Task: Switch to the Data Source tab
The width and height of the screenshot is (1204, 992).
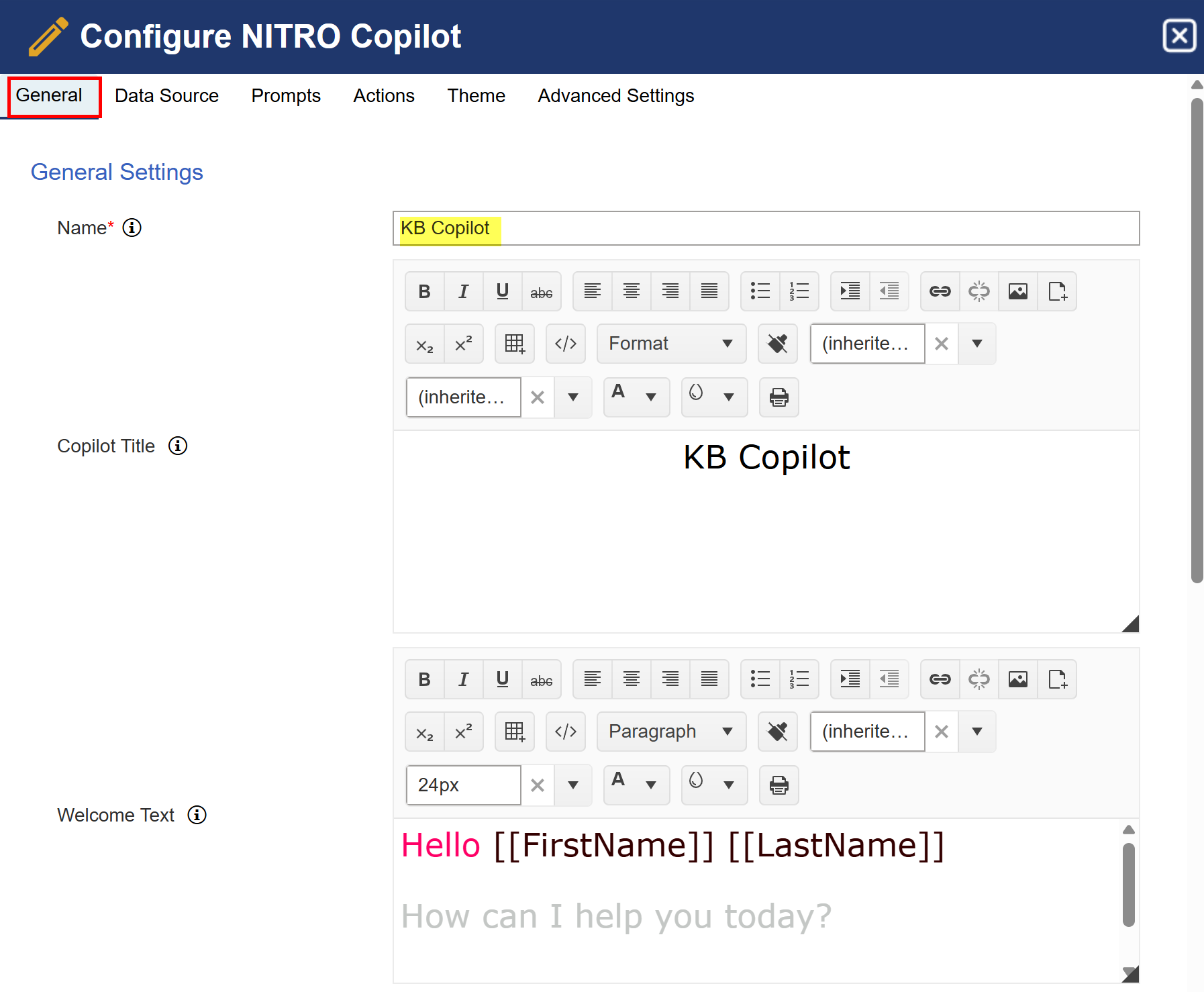Action: pos(166,96)
